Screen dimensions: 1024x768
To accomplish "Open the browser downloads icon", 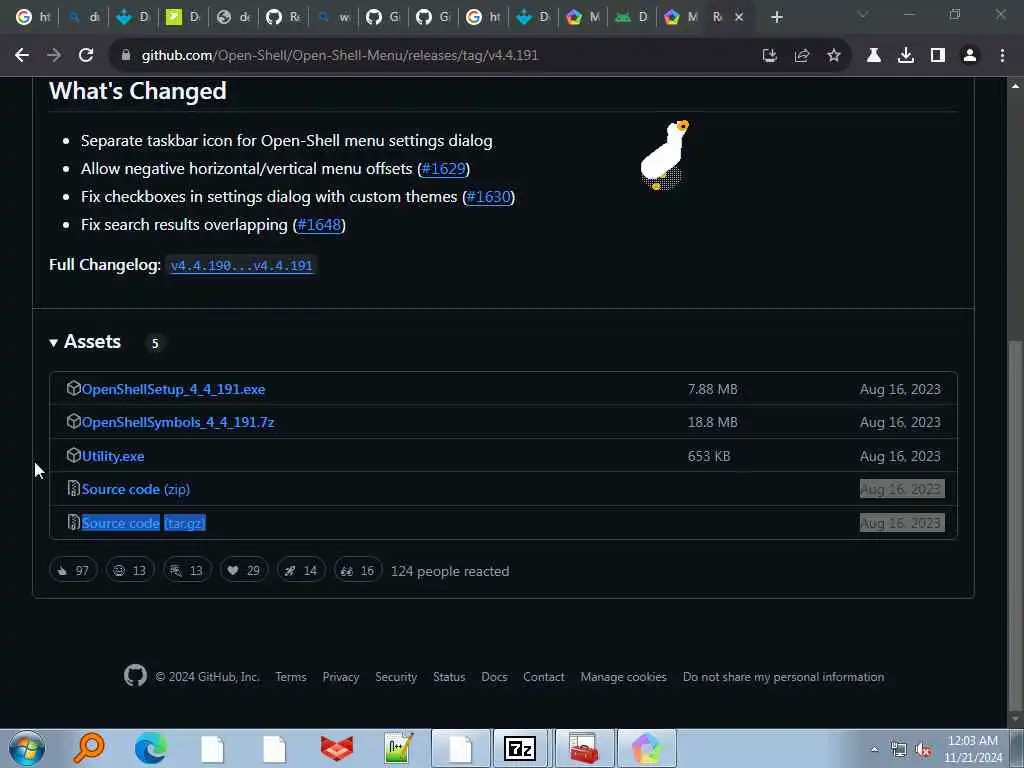I will pos(906,56).
